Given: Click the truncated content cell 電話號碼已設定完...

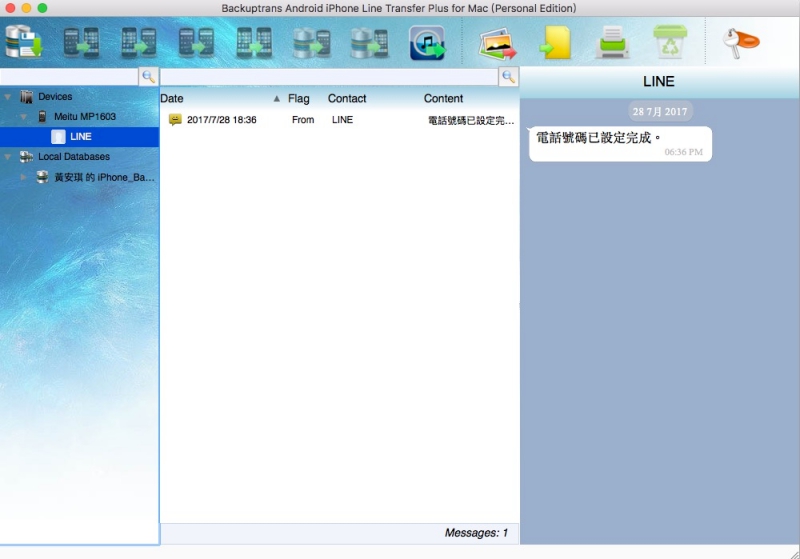Looking at the screenshot, I should point(471,120).
